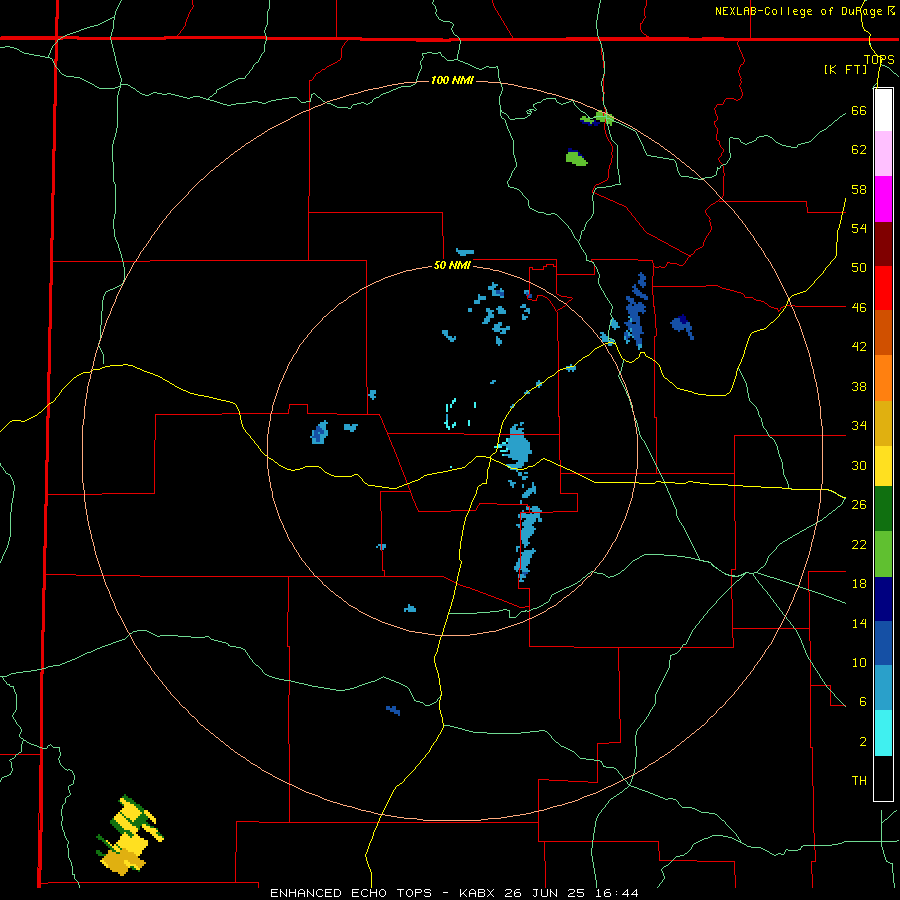Viewport: 900px width, 900px height.
Task: Click the white 66 kft color swatch
Action: tap(883, 110)
